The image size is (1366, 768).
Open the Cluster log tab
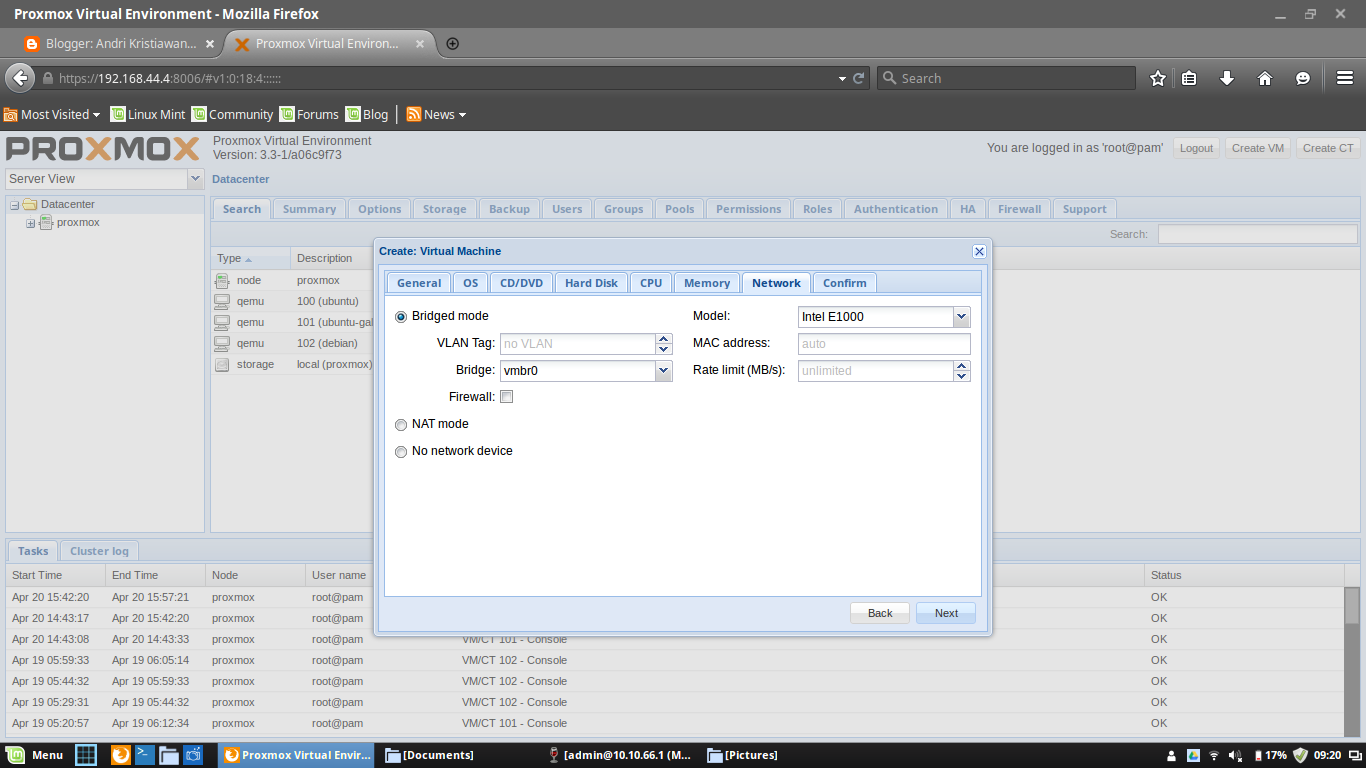[x=99, y=551]
